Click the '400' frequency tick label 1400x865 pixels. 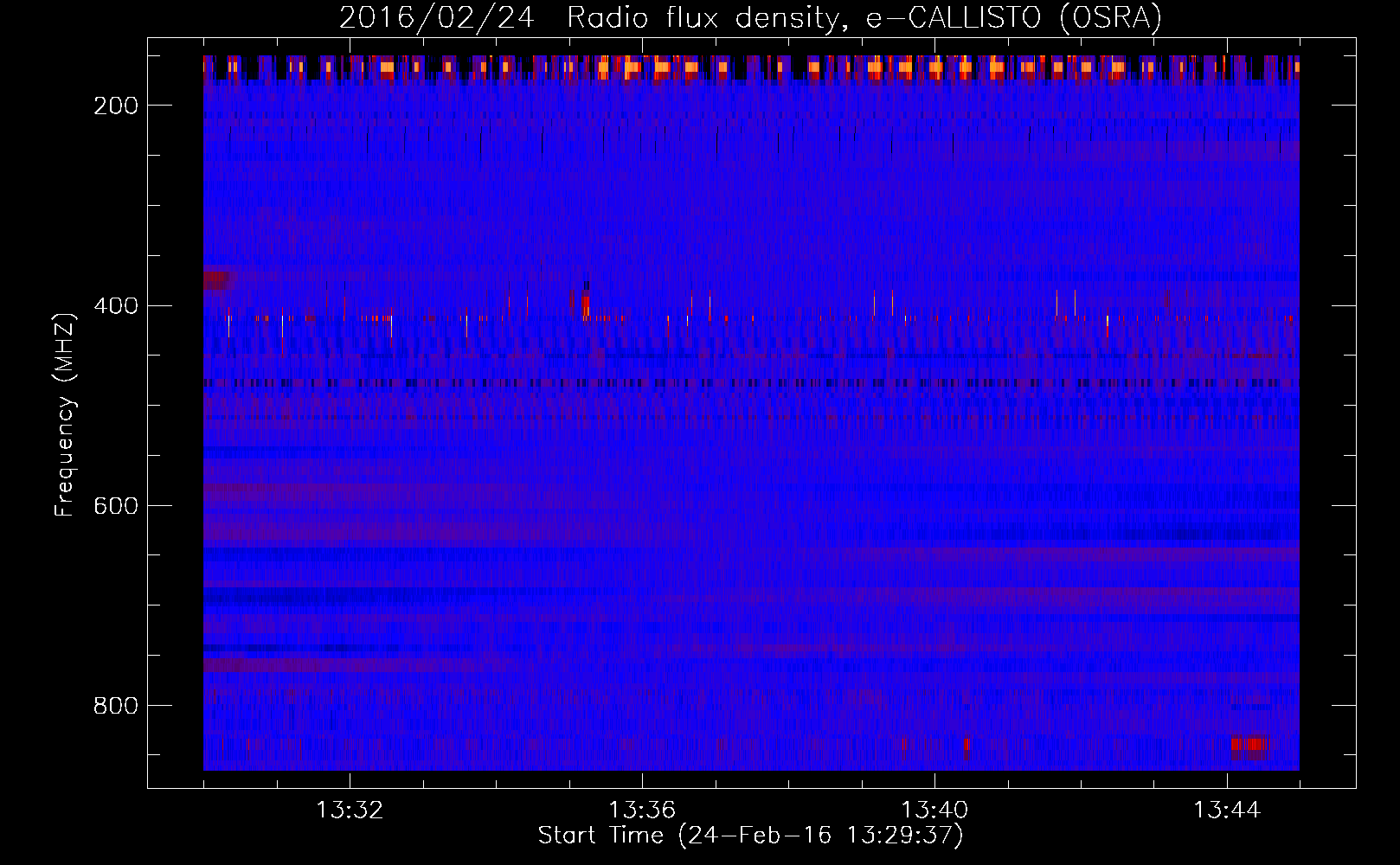click(x=116, y=306)
